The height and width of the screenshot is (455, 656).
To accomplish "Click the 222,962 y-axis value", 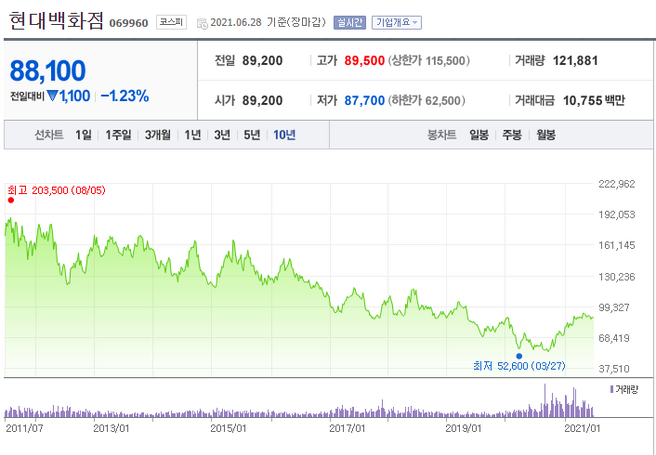I will pyautogui.click(x=617, y=184).
